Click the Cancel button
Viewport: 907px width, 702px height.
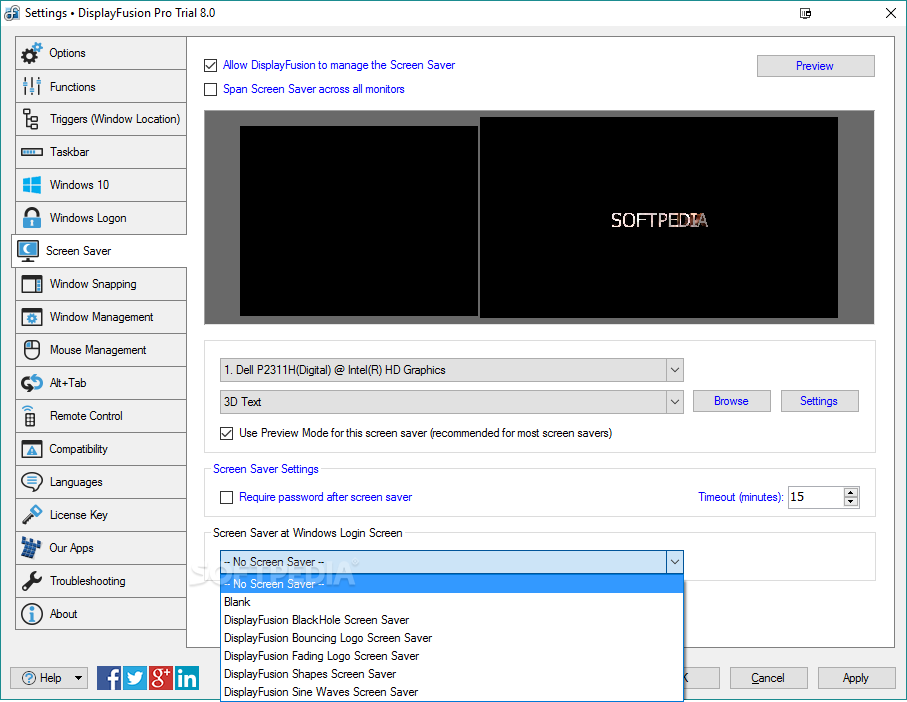click(x=768, y=678)
